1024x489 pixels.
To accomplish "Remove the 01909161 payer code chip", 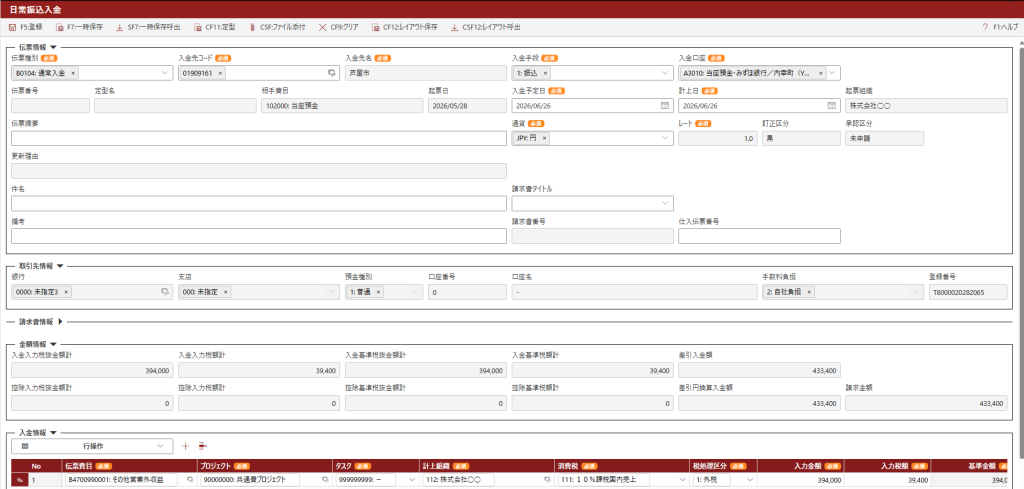I will pyautogui.click(x=220, y=73).
